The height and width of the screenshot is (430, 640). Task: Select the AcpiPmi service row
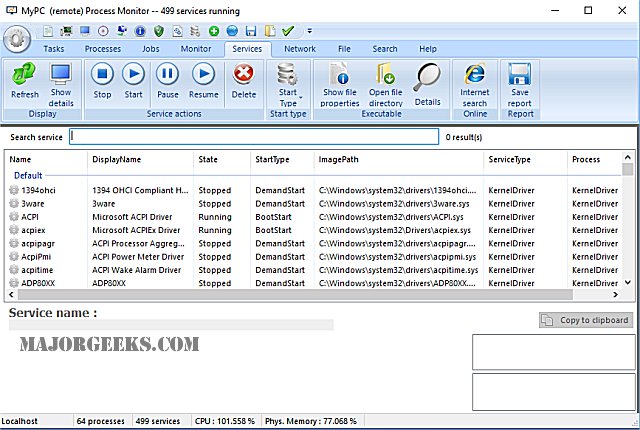point(313,257)
